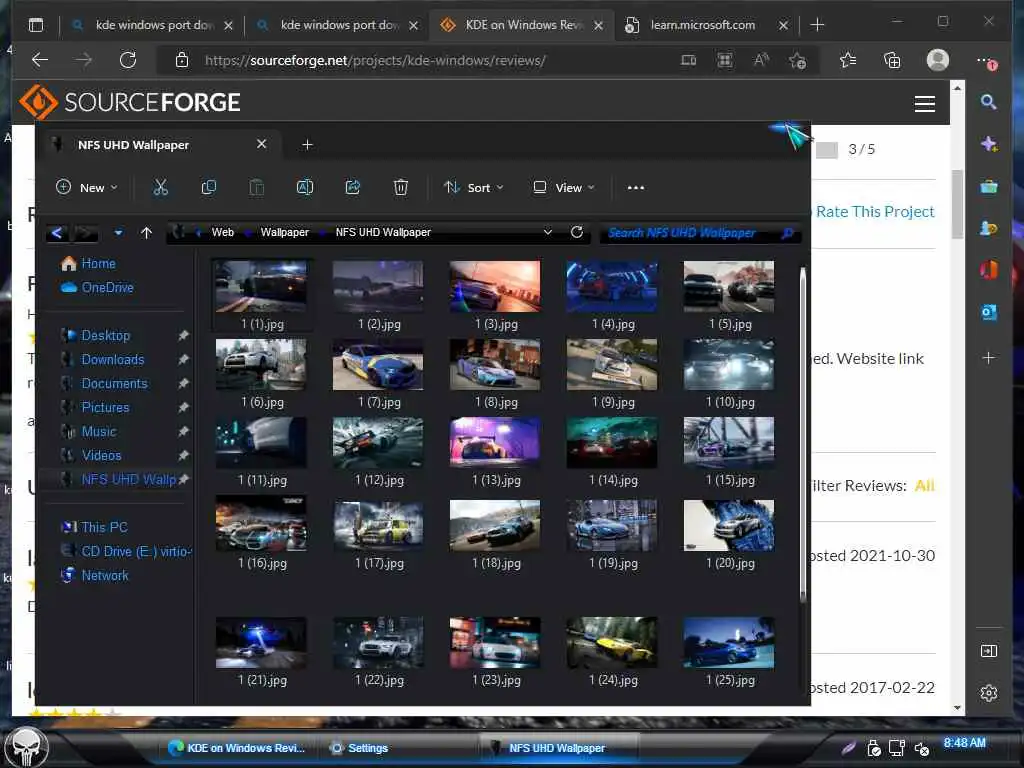The image size is (1024, 768).
Task: Refresh the NFS UHD Wallpaper folder
Action: pyautogui.click(x=577, y=232)
